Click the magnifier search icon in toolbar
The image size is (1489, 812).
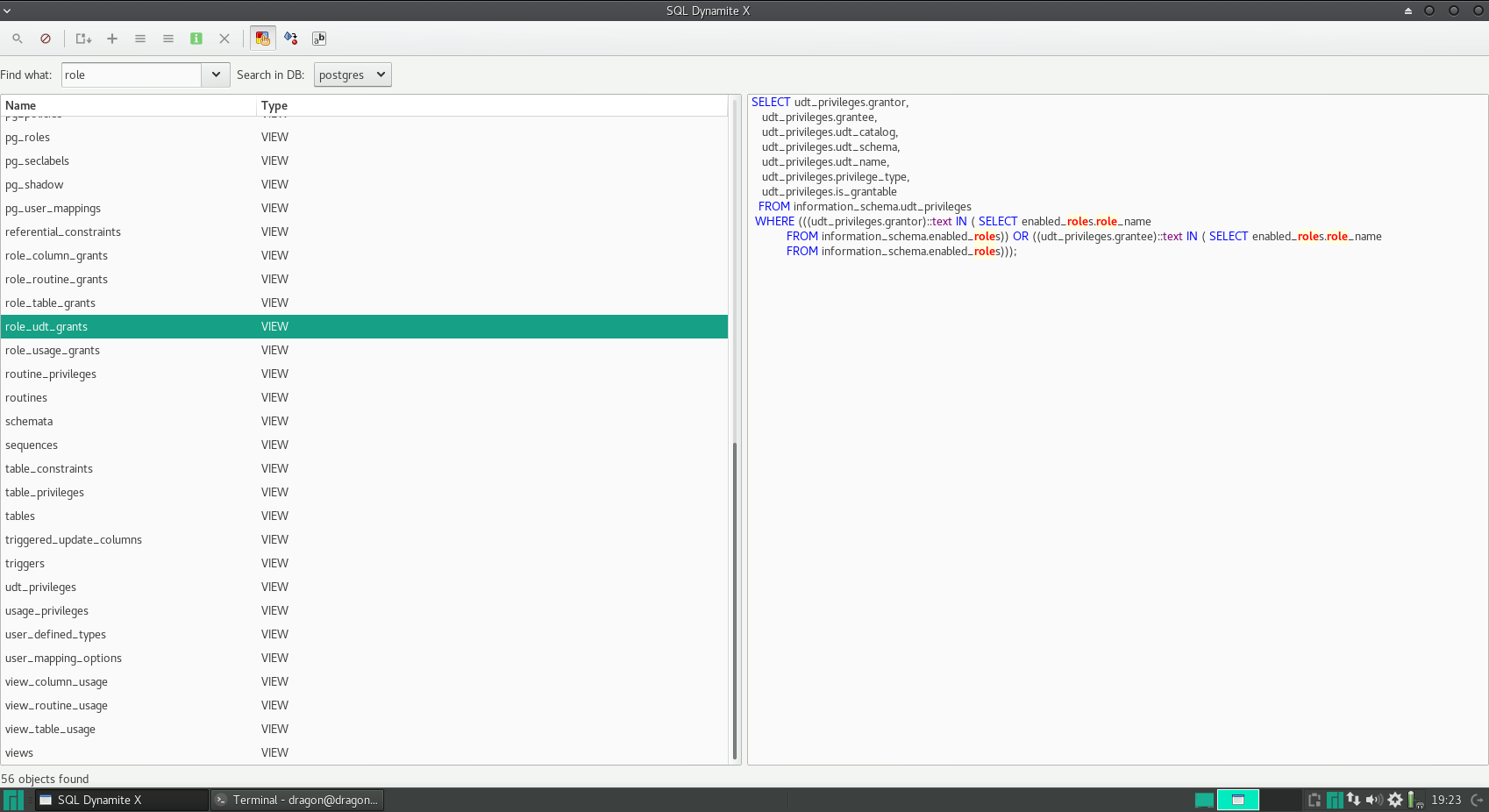pos(18,39)
